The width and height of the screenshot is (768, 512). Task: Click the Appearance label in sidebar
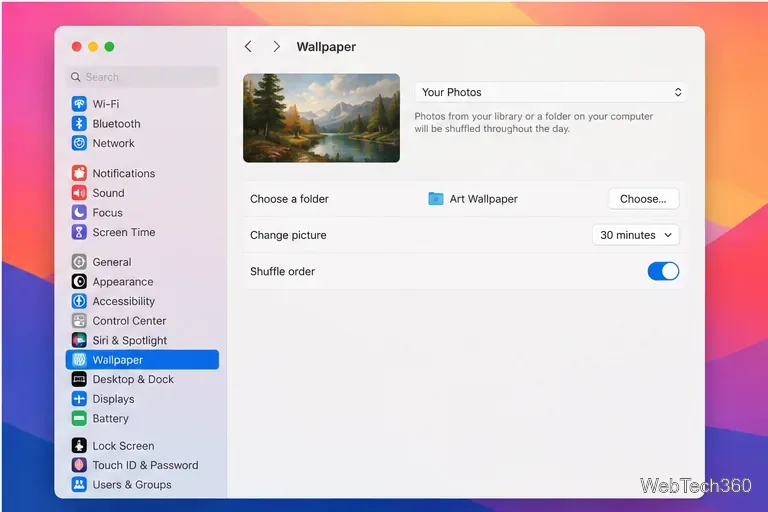click(123, 281)
